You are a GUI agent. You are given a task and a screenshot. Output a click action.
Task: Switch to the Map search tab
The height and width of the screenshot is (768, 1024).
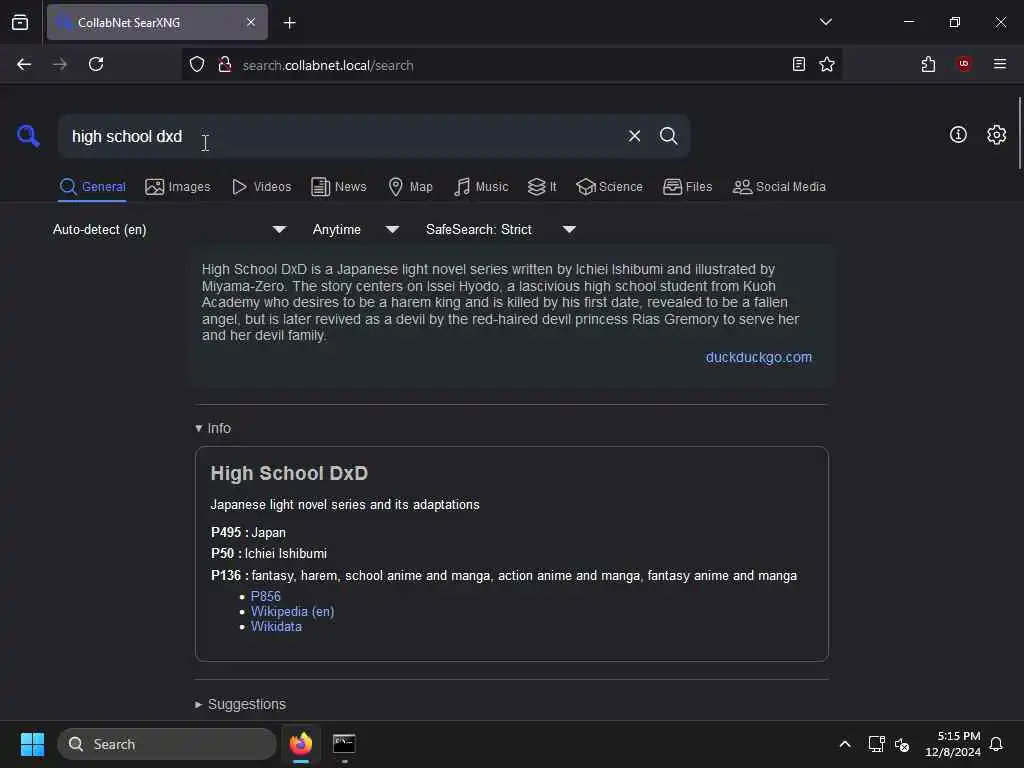(411, 187)
